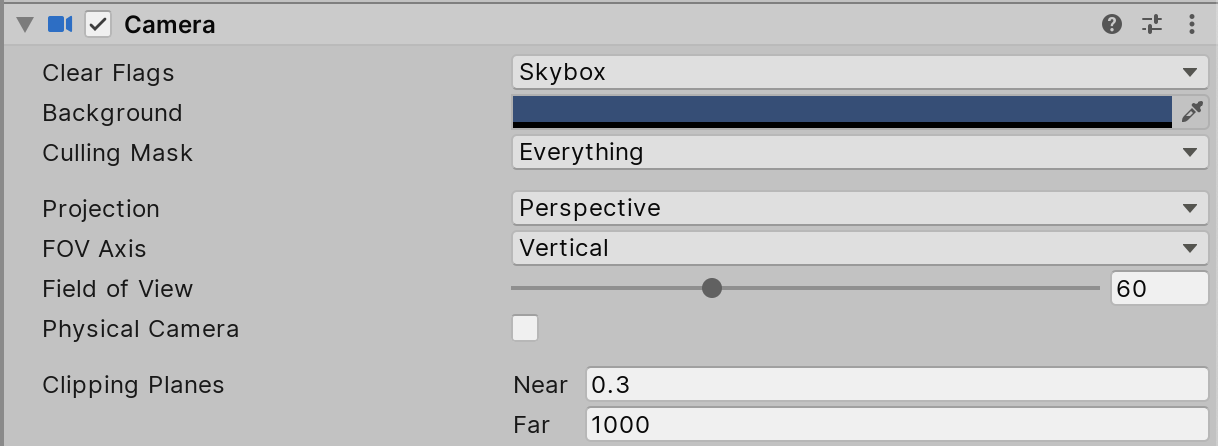Open the Camera component help reference
The width and height of the screenshot is (1218, 446).
pyautogui.click(x=1111, y=24)
